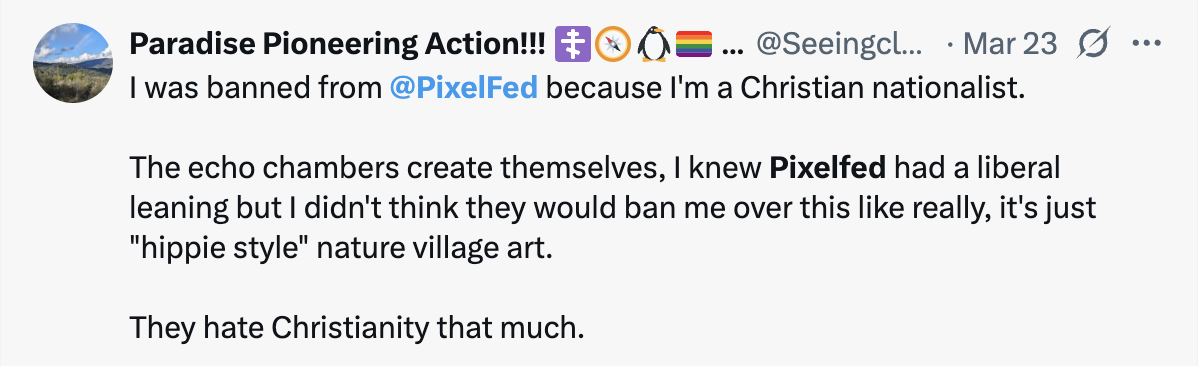Click the purple Orthodox cross emoji
1198x366 pixels.
(x=573, y=45)
